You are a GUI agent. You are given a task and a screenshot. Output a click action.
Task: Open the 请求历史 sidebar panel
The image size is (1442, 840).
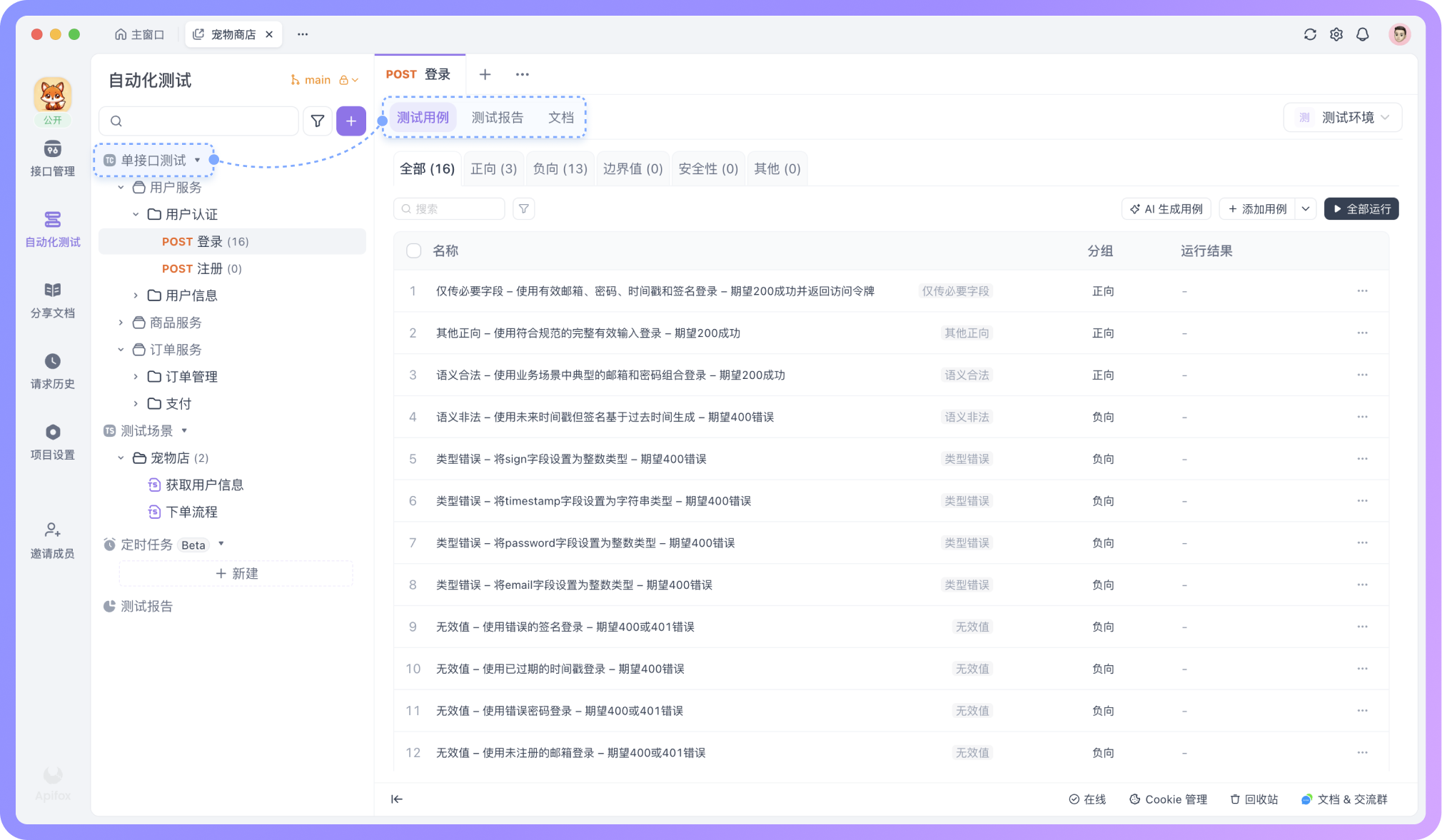[52, 371]
